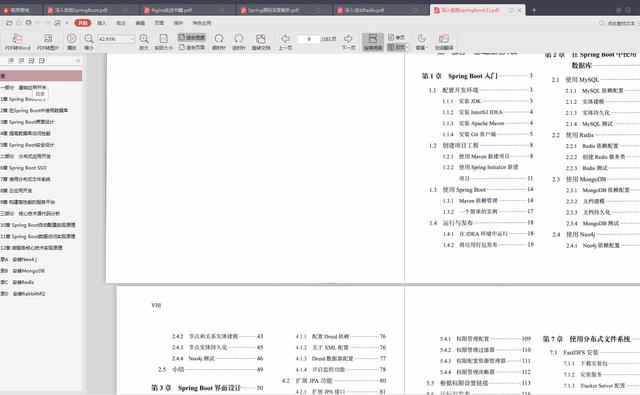This screenshot has height=395, width=640.
Task: Click the save icon in quick access bar
Action: (x=19, y=23)
